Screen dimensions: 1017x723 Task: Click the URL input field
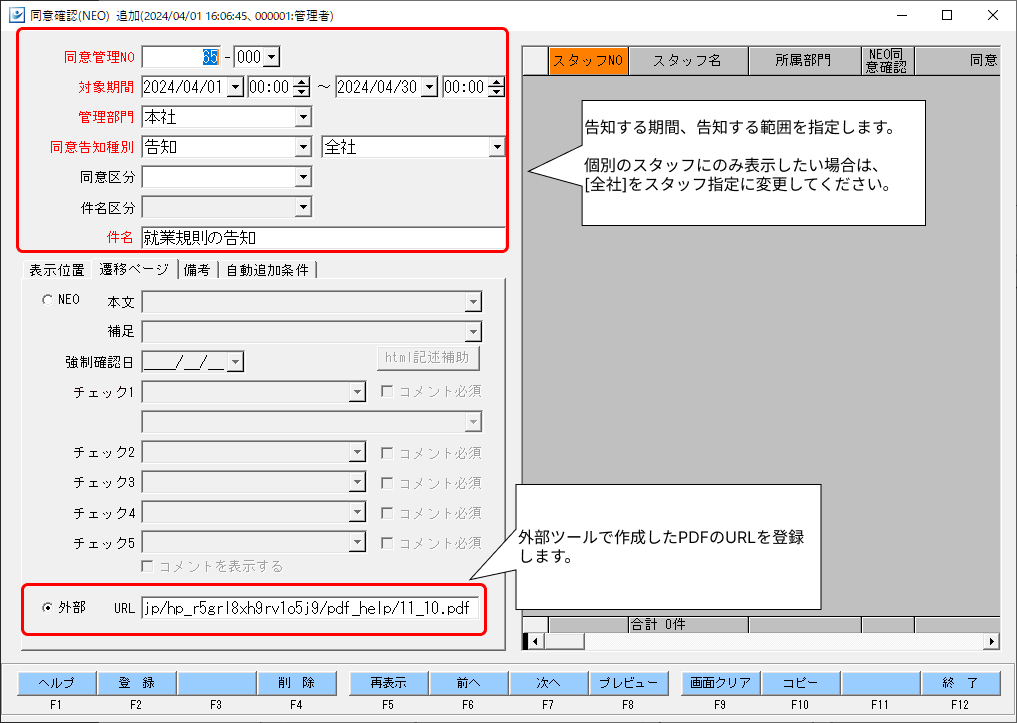pyautogui.click(x=310, y=608)
